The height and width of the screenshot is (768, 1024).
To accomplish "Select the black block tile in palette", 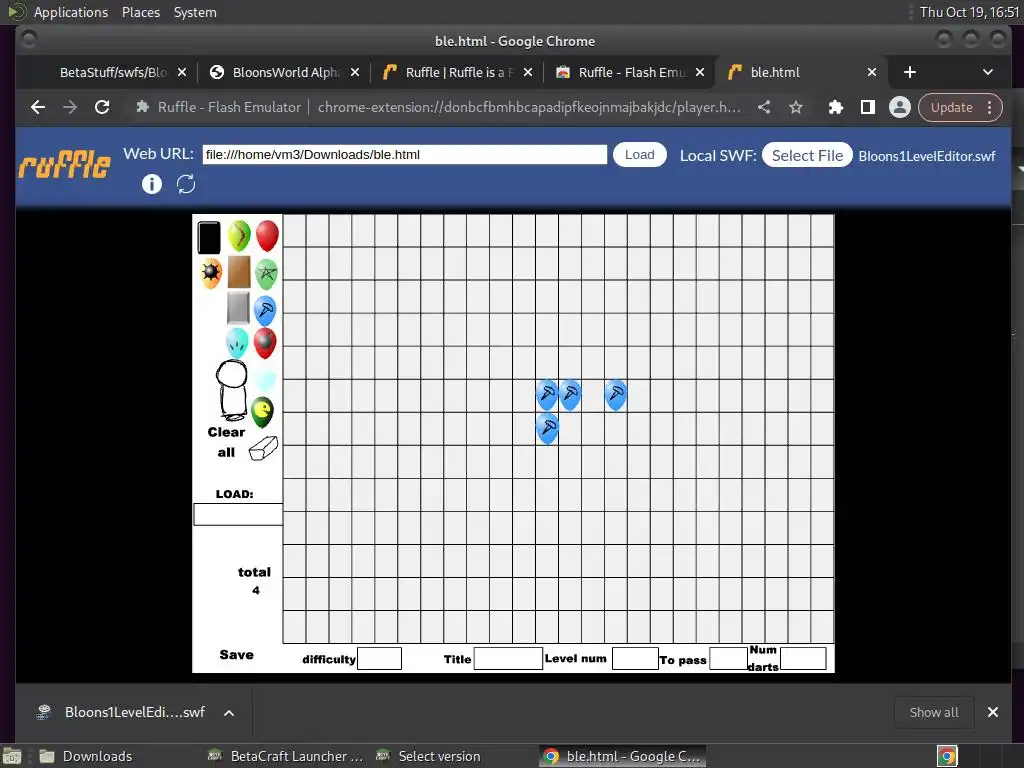I will [209, 237].
